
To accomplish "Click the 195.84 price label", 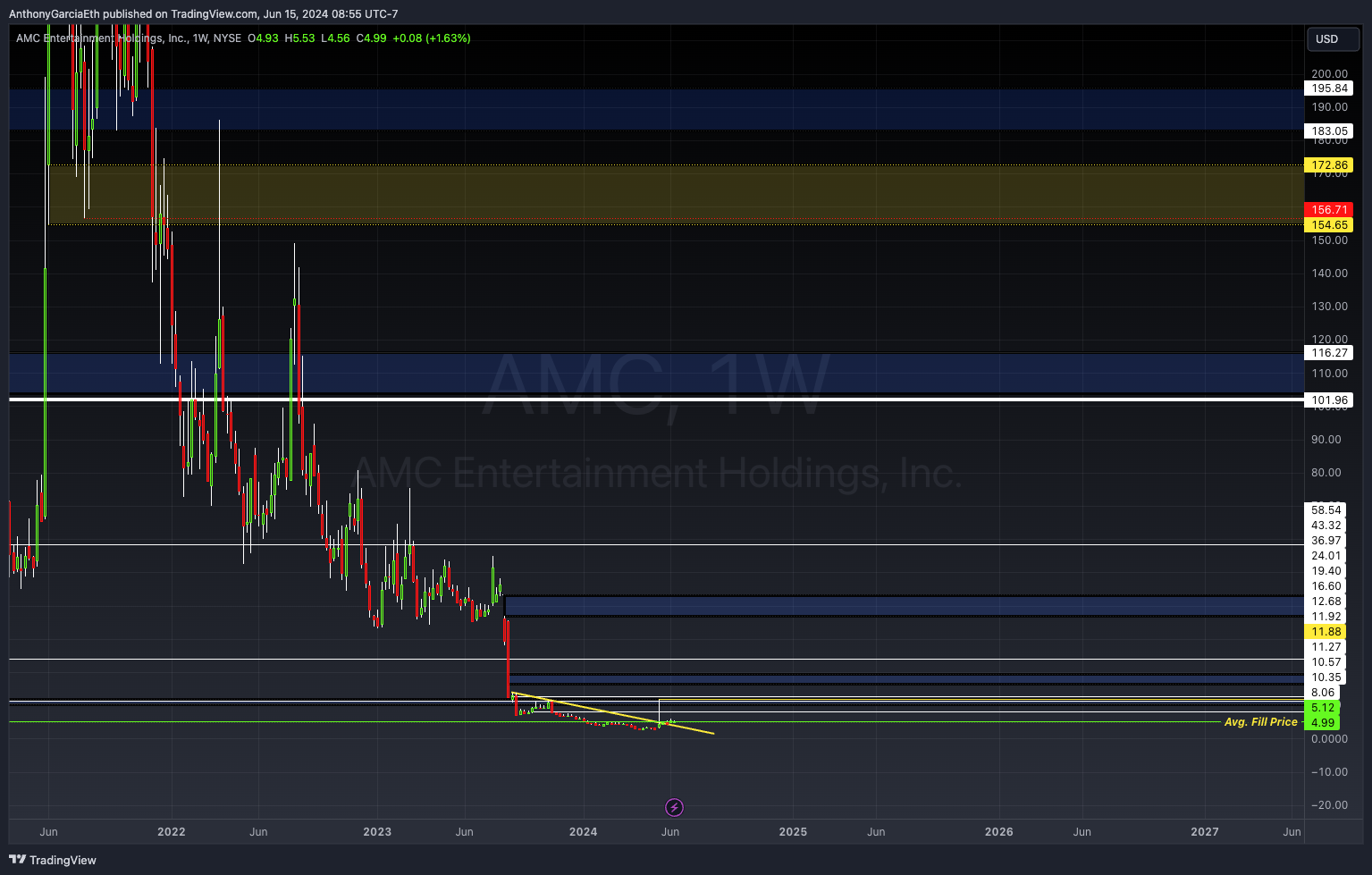I will pyautogui.click(x=1330, y=88).
